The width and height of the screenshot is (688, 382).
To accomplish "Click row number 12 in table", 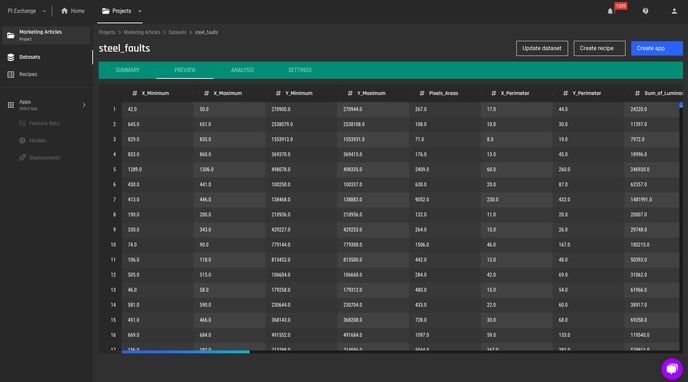I will (113, 275).
